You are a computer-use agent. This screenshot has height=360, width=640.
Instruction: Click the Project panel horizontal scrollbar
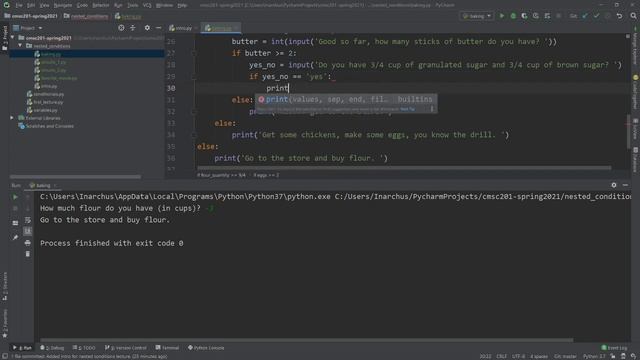[76, 177]
